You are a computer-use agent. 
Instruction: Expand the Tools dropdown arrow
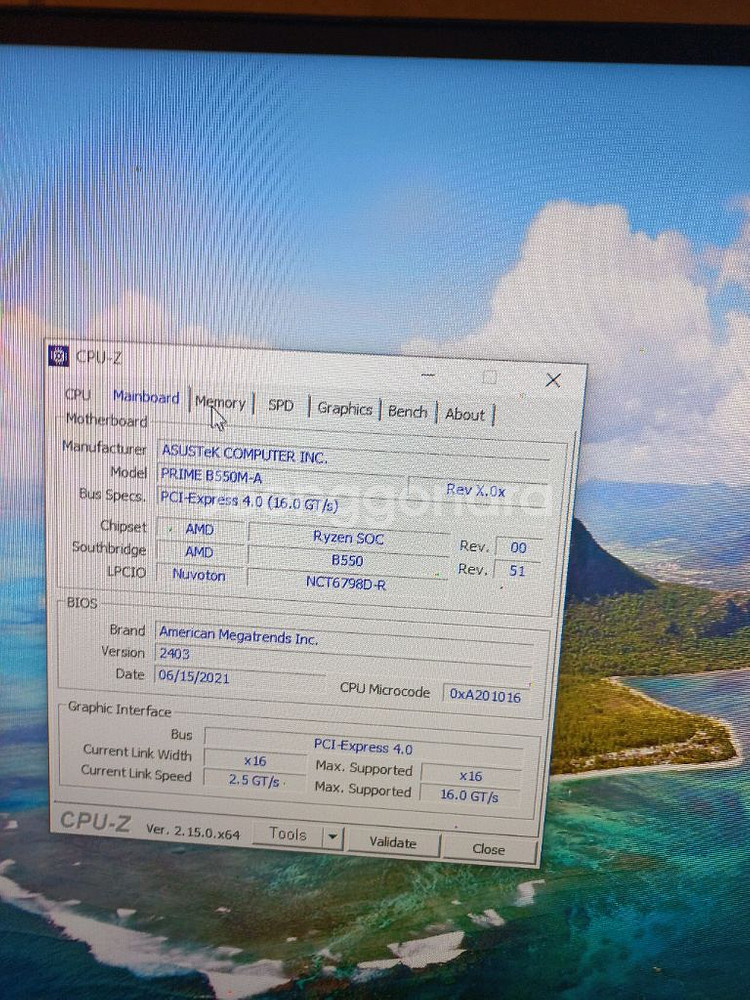[333, 837]
